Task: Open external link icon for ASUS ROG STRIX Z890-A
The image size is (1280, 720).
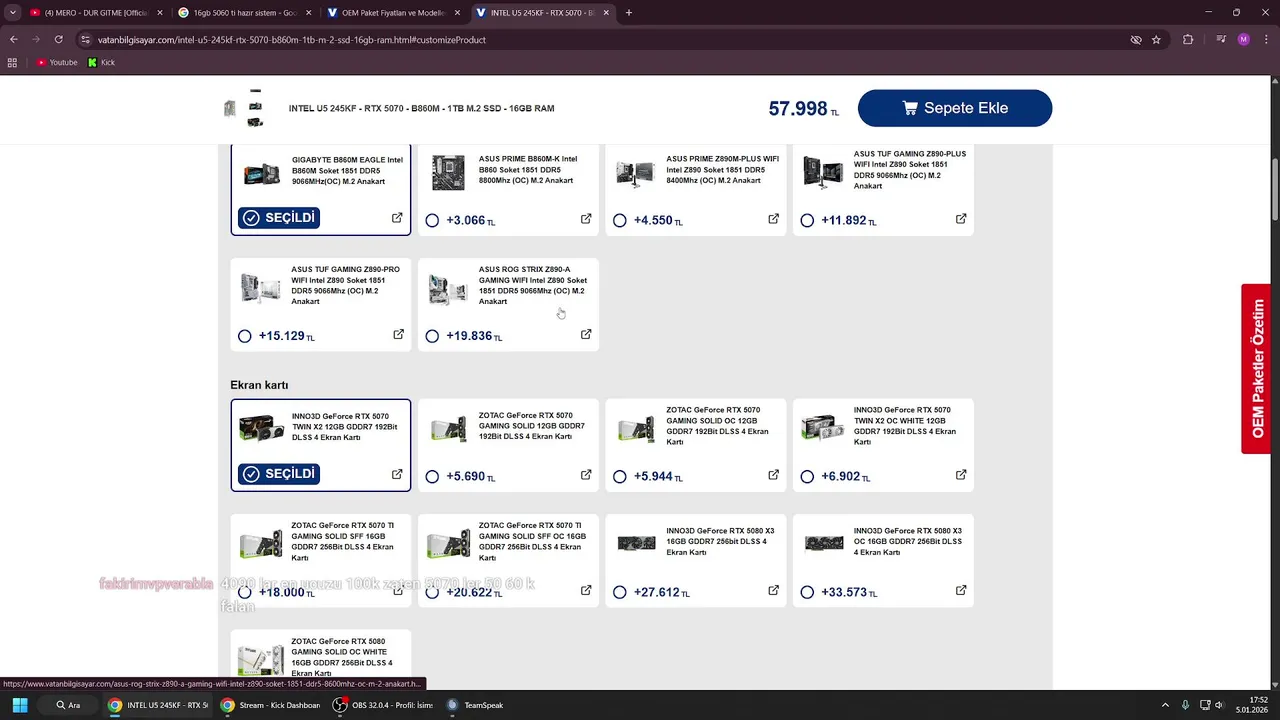Action: click(586, 335)
